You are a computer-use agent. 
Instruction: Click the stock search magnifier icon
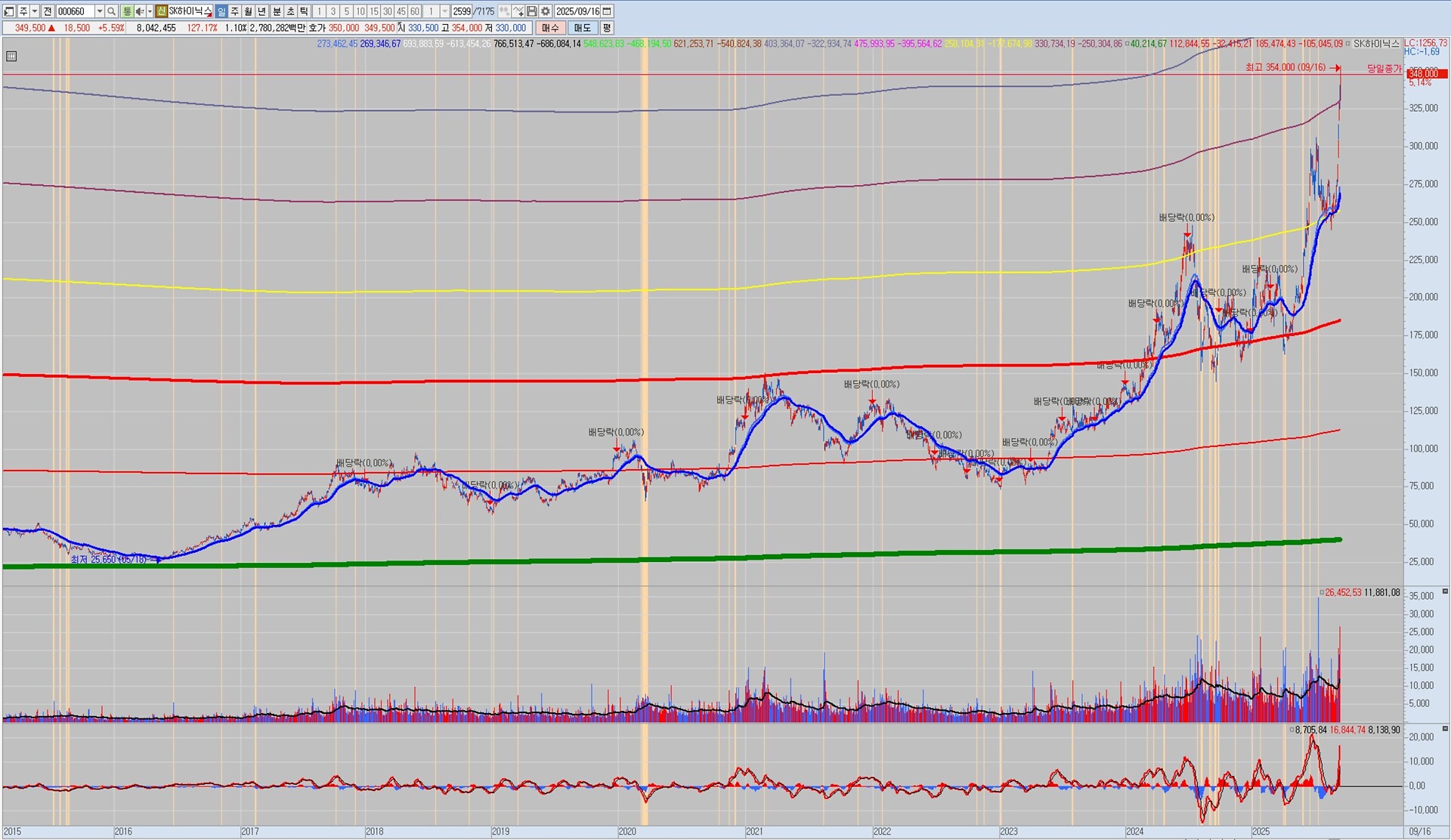click(112, 11)
